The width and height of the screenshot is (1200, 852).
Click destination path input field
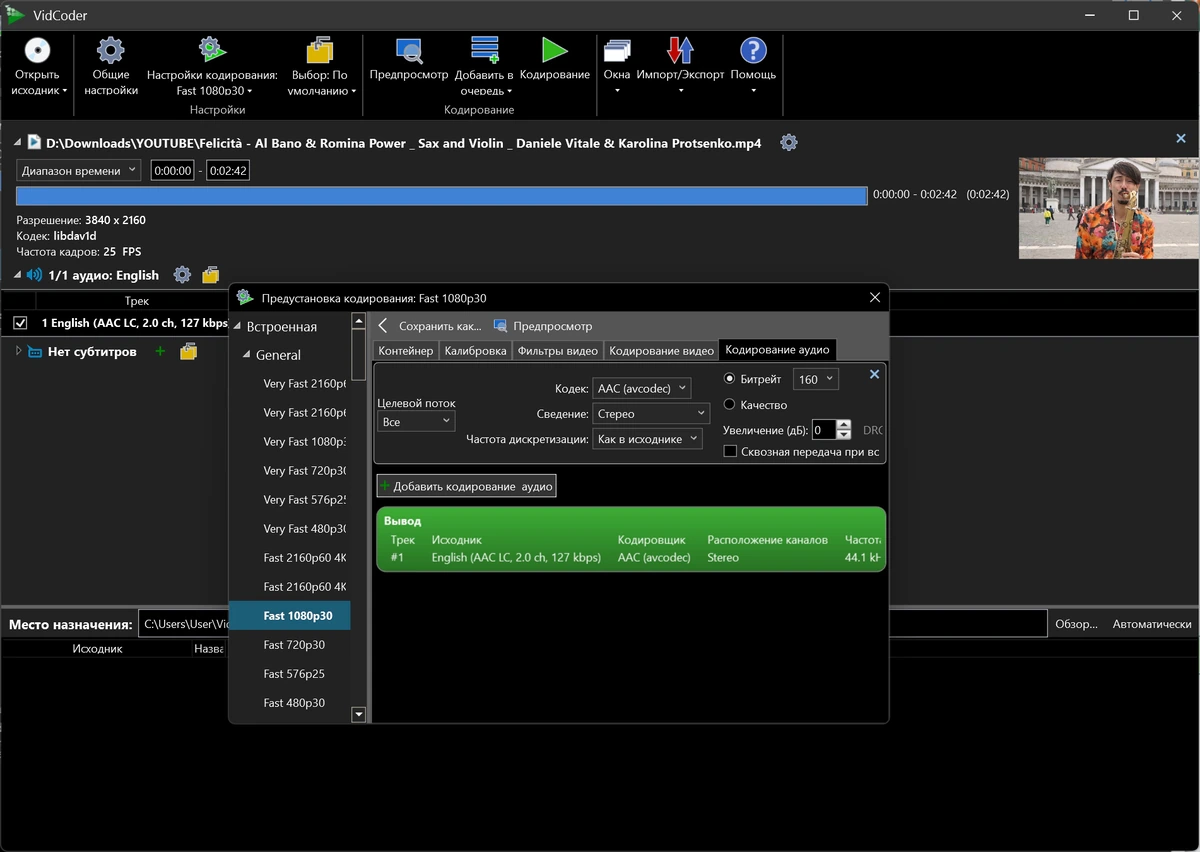click(592, 624)
